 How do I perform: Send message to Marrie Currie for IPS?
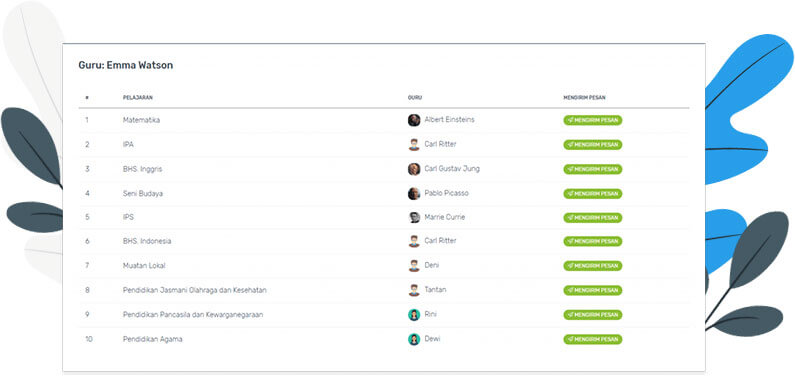(593, 217)
